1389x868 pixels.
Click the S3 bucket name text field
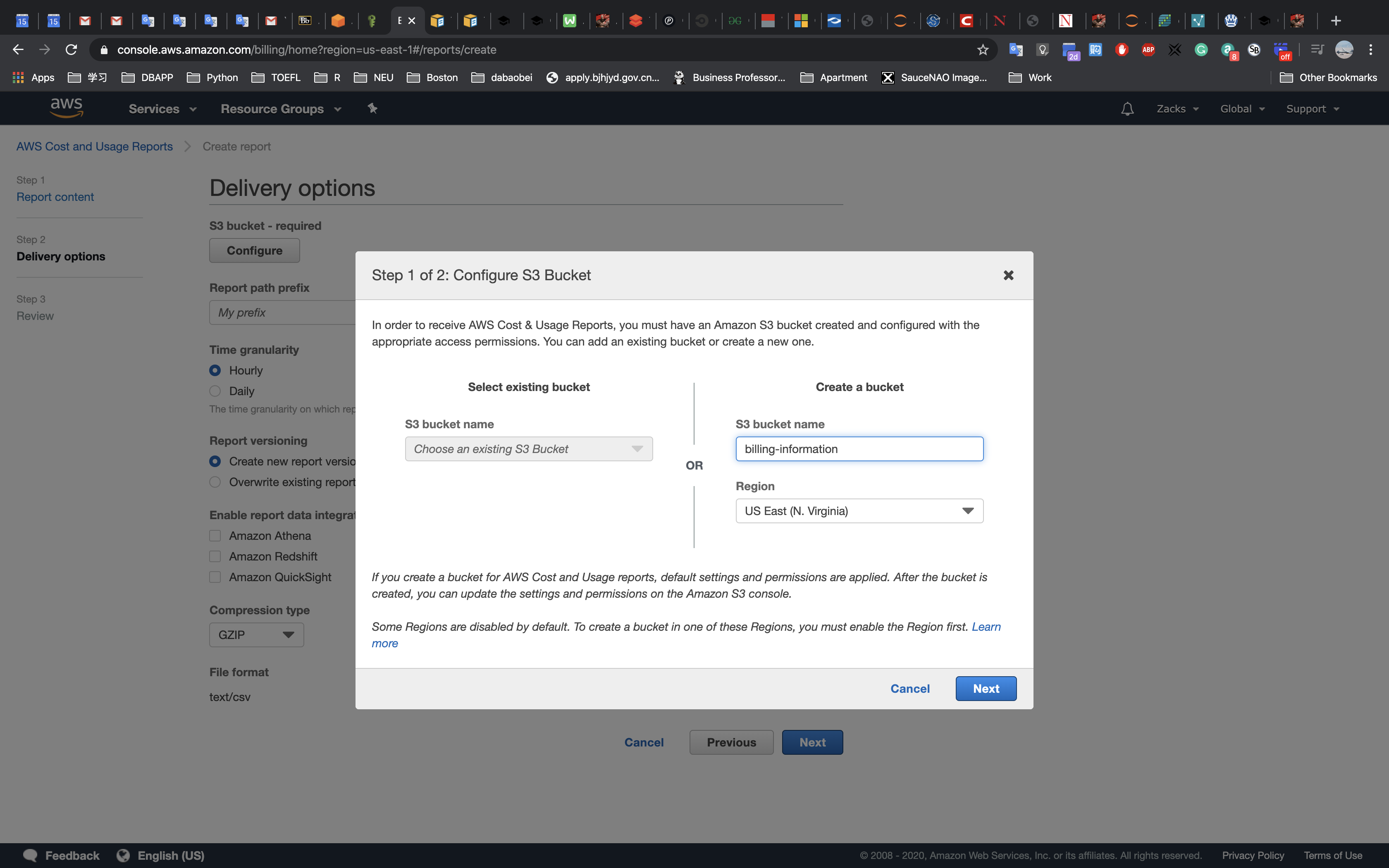coord(859,449)
